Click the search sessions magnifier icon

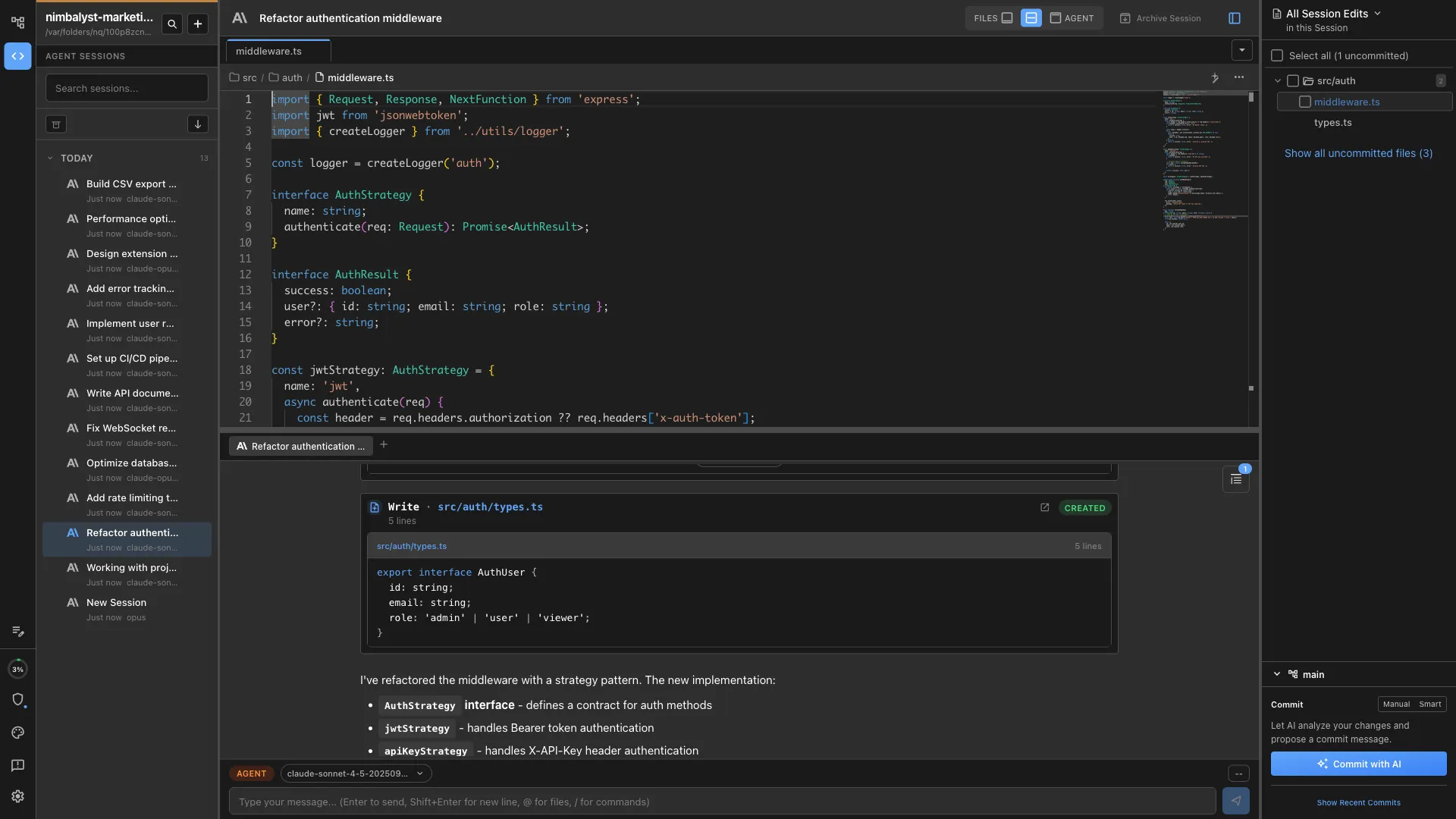click(172, 24)
